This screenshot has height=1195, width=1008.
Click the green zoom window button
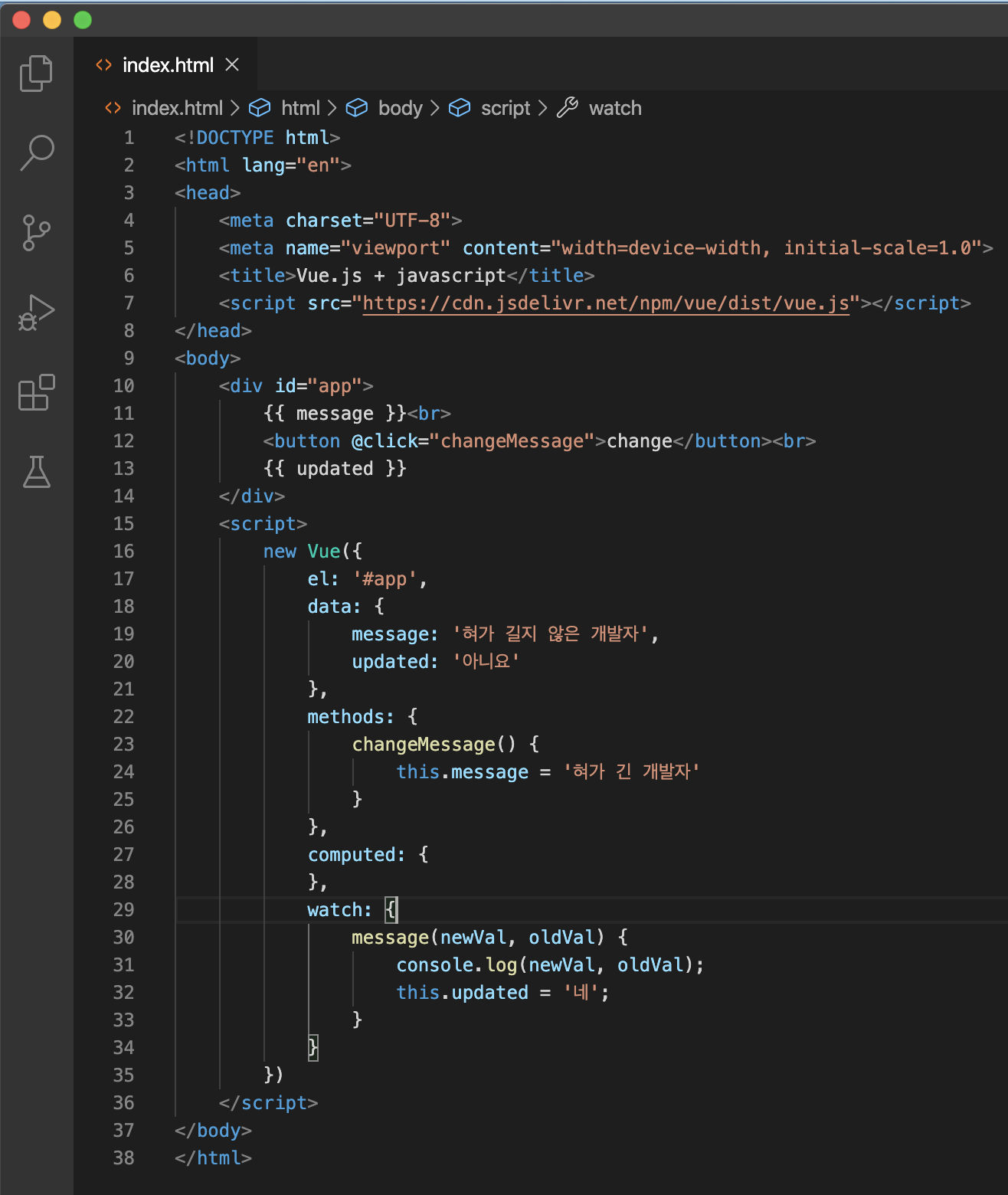[83, 20]
